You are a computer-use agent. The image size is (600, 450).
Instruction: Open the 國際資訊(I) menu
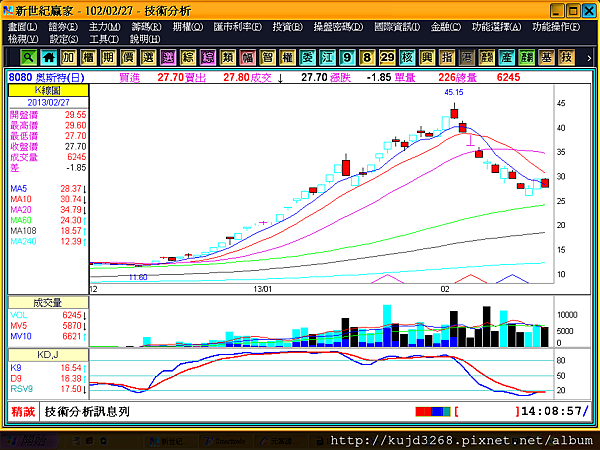click(397, 27)
